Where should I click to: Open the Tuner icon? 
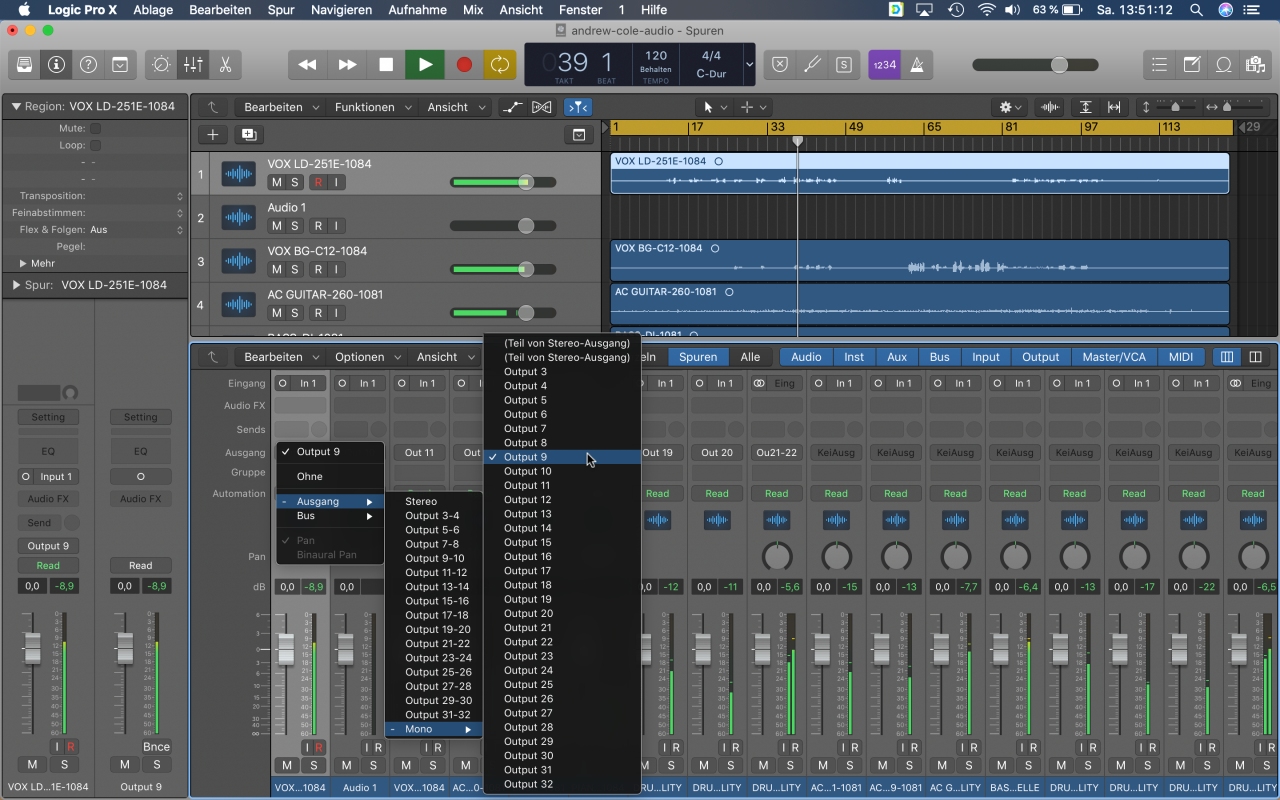813,64
